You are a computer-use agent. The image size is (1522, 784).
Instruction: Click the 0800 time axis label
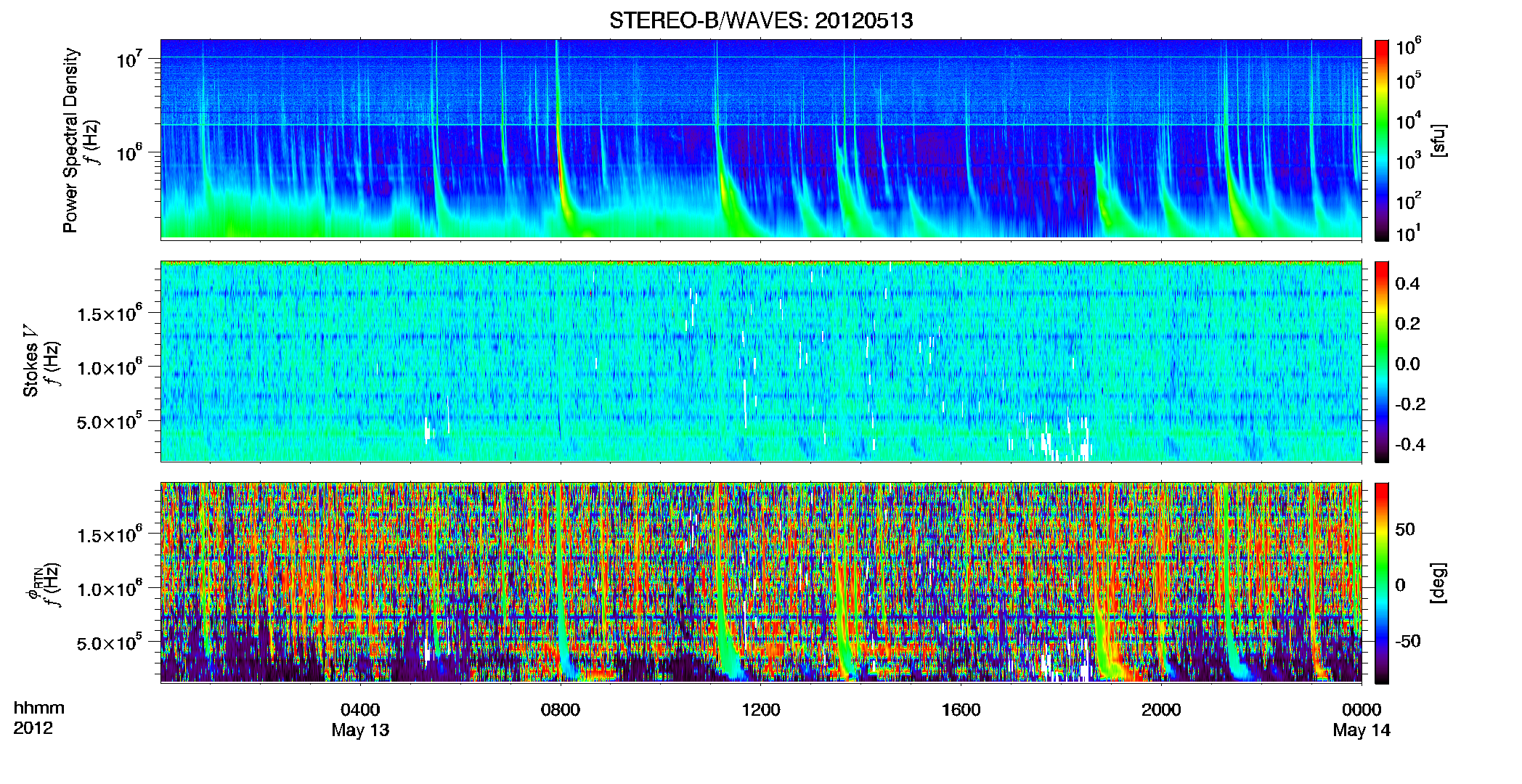[561, 709]
